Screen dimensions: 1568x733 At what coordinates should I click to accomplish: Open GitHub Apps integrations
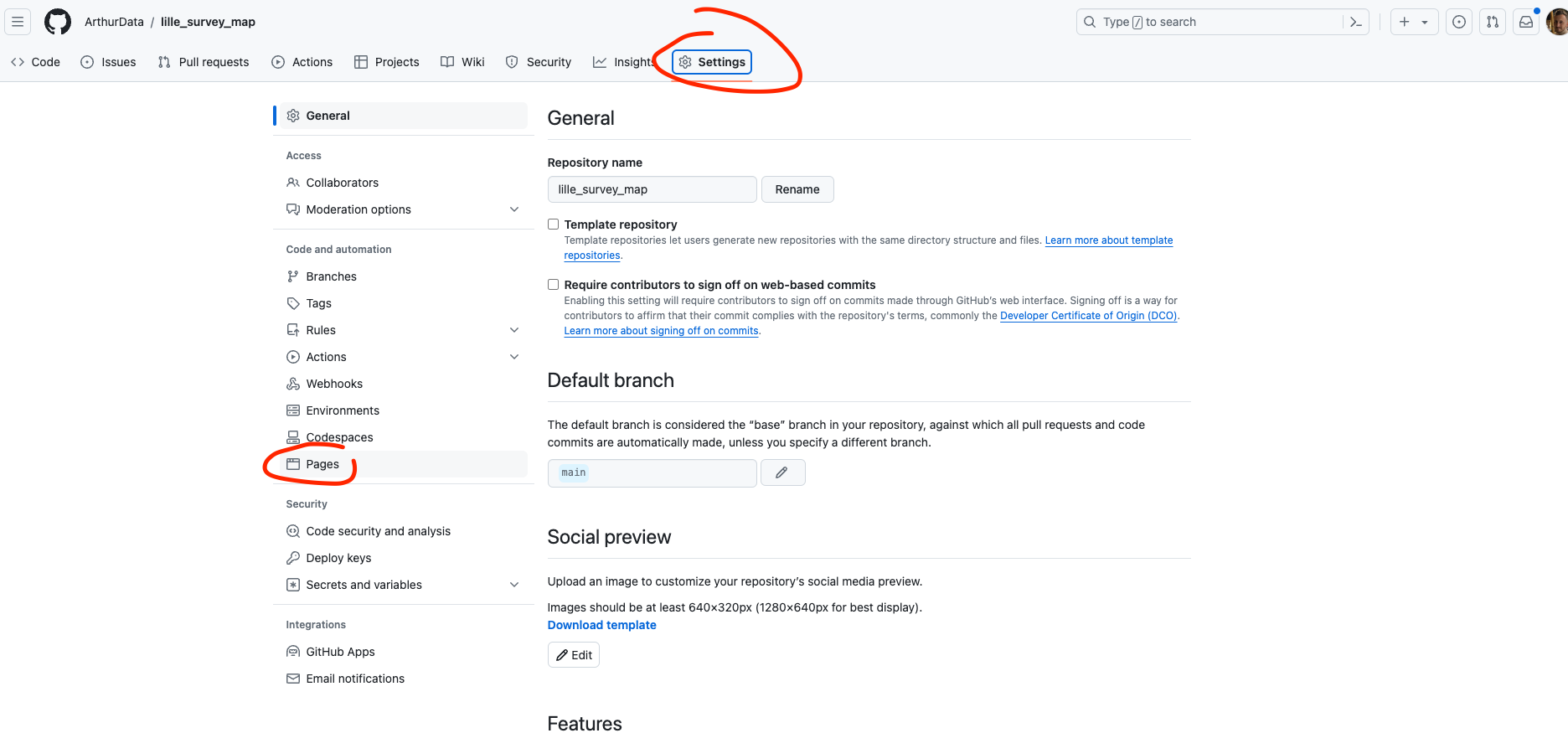click(x=403, y=652)
